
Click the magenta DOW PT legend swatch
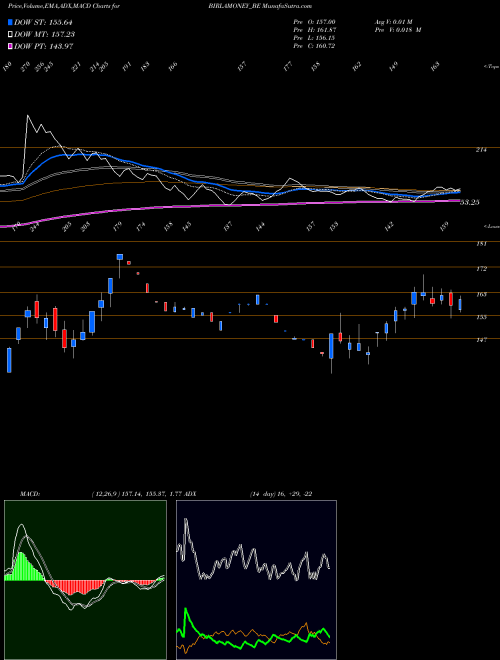10,46
